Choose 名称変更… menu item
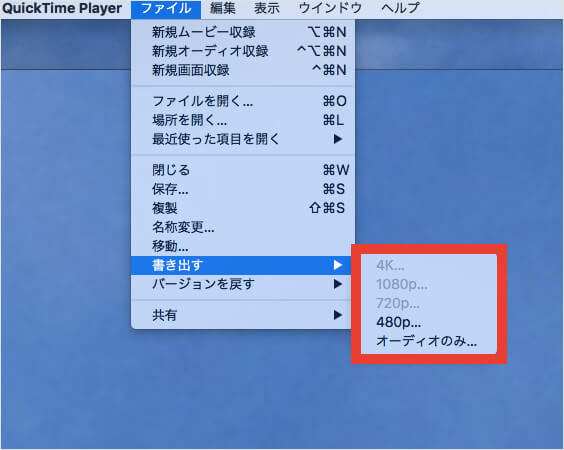Screen dimensions: 564x450 (x=243, y=227)
